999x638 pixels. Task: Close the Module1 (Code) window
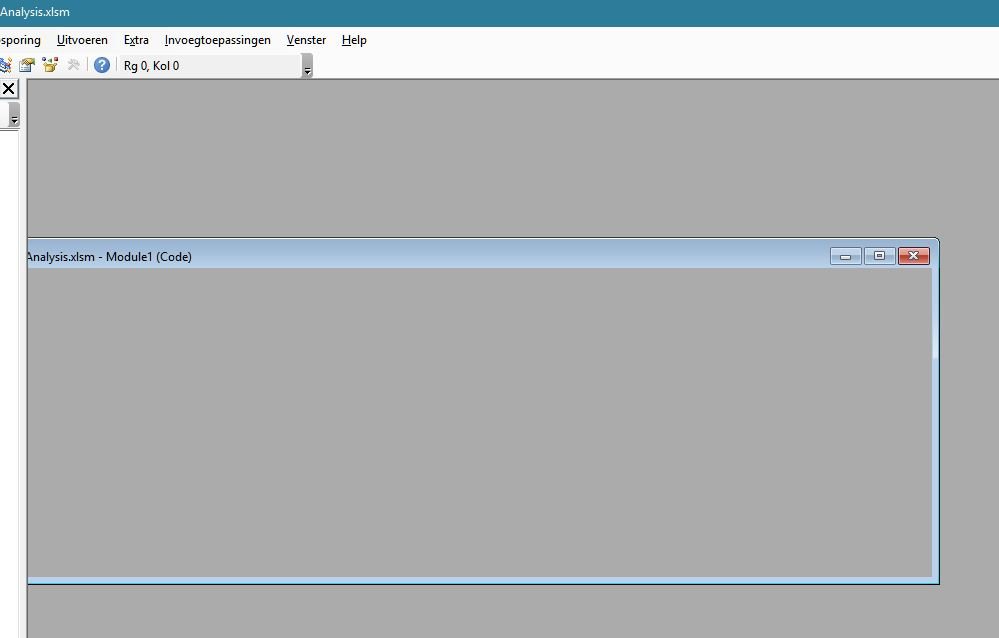(914, 256)
